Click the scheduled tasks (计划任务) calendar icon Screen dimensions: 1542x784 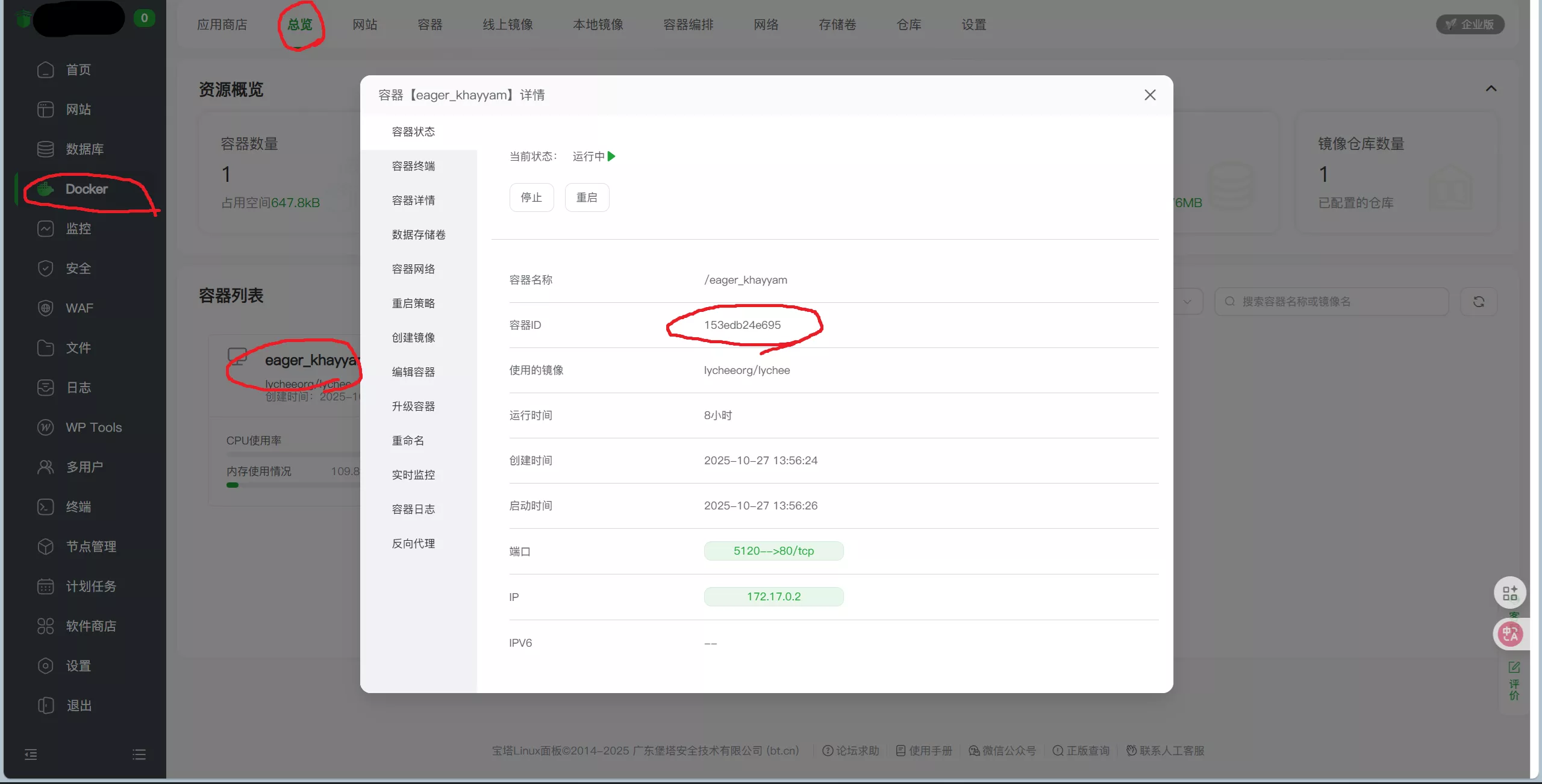point(46,586)
